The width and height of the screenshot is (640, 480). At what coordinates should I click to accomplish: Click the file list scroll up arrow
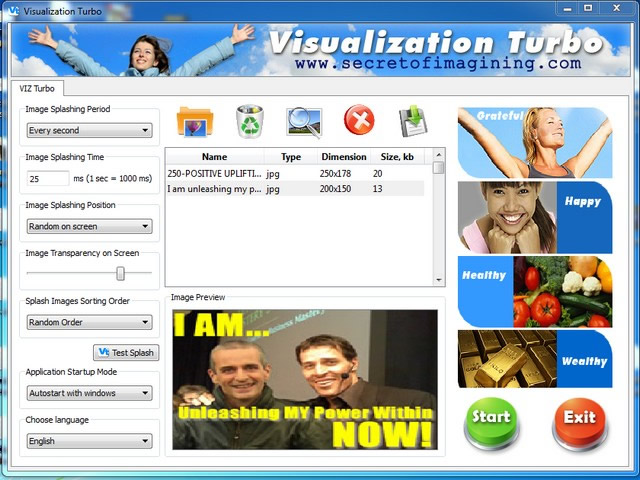pos(439,155)
